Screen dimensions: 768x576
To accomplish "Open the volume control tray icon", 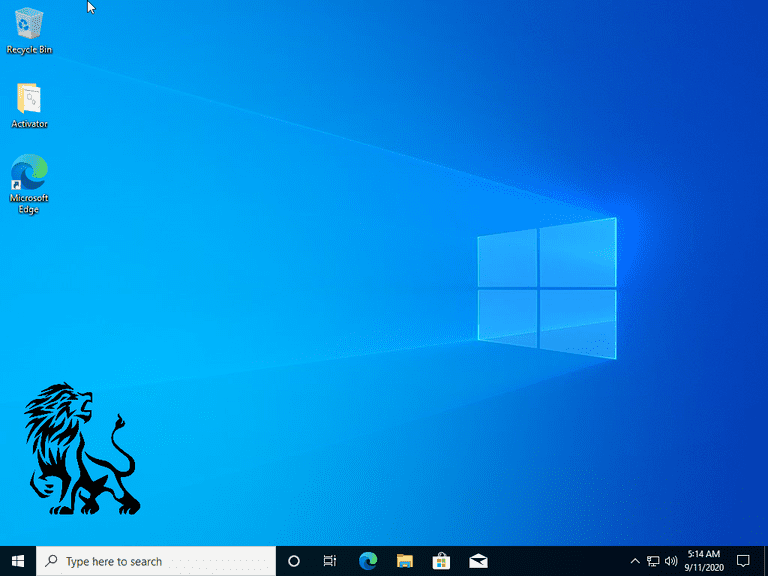I will (x=671, y=561).
